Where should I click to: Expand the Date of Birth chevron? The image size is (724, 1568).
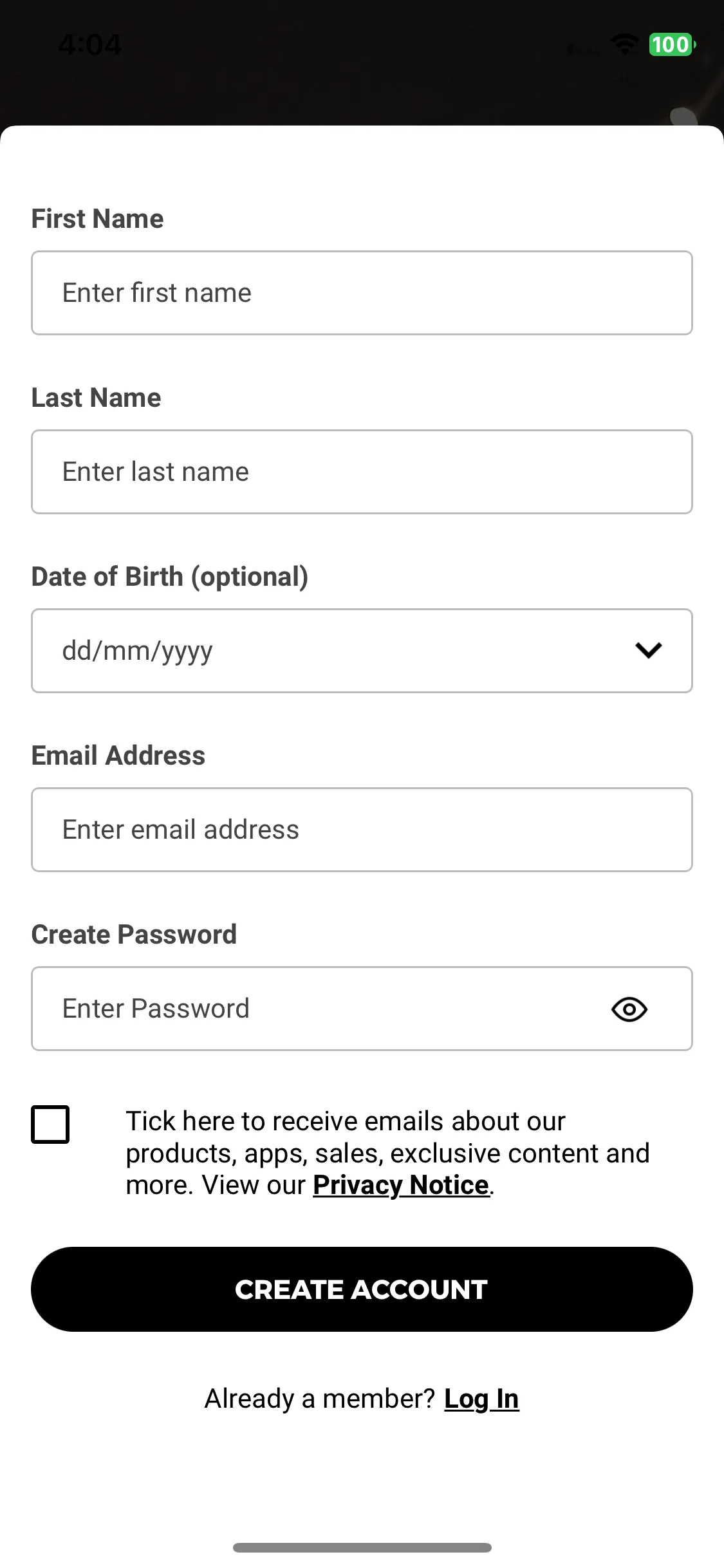[648, 651]
